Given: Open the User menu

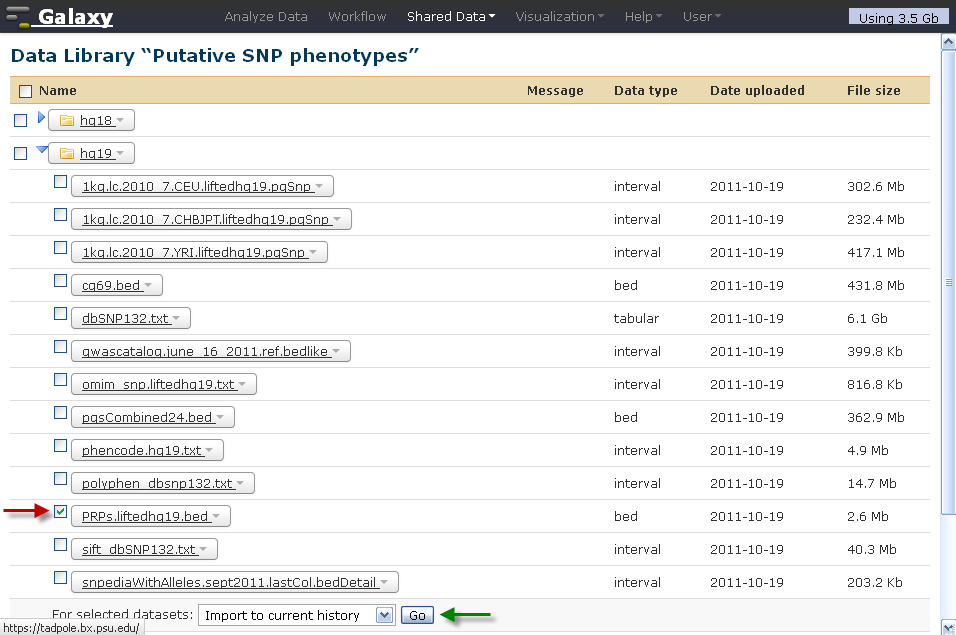Looking at the screenshot, I should pos(701,16).
